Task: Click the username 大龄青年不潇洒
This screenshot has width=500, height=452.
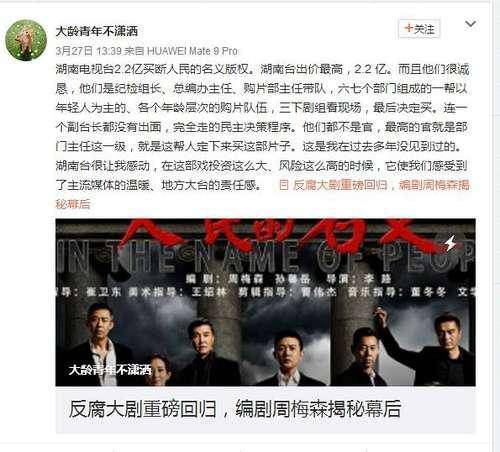Action: click(x=97, y=31)
